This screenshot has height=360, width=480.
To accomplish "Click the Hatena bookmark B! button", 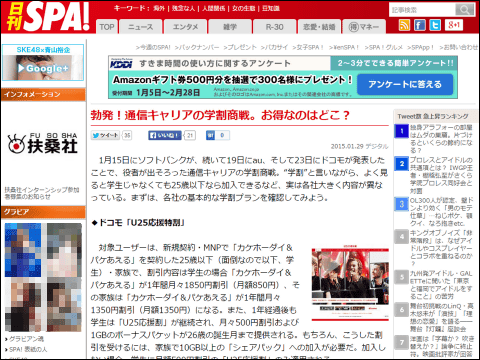I will pyautogui.click(x=210, y=135).
